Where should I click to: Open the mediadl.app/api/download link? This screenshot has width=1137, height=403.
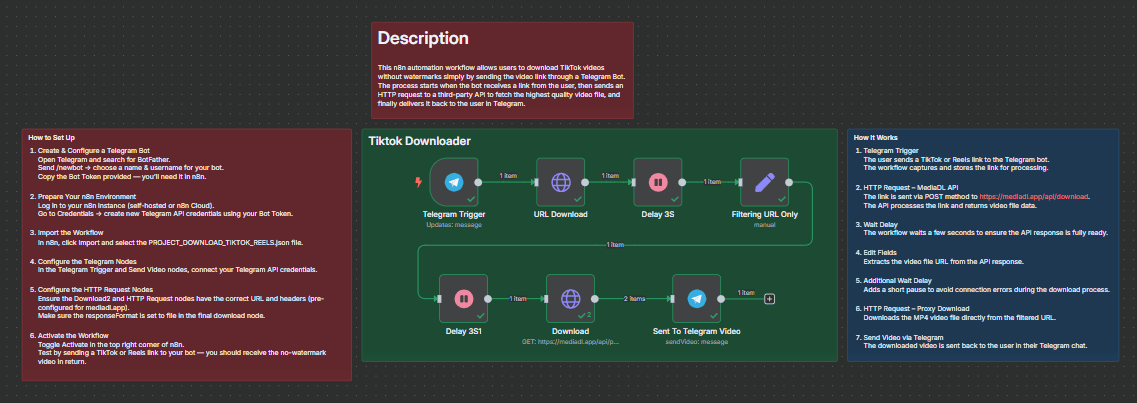[x=1035, y=196]
